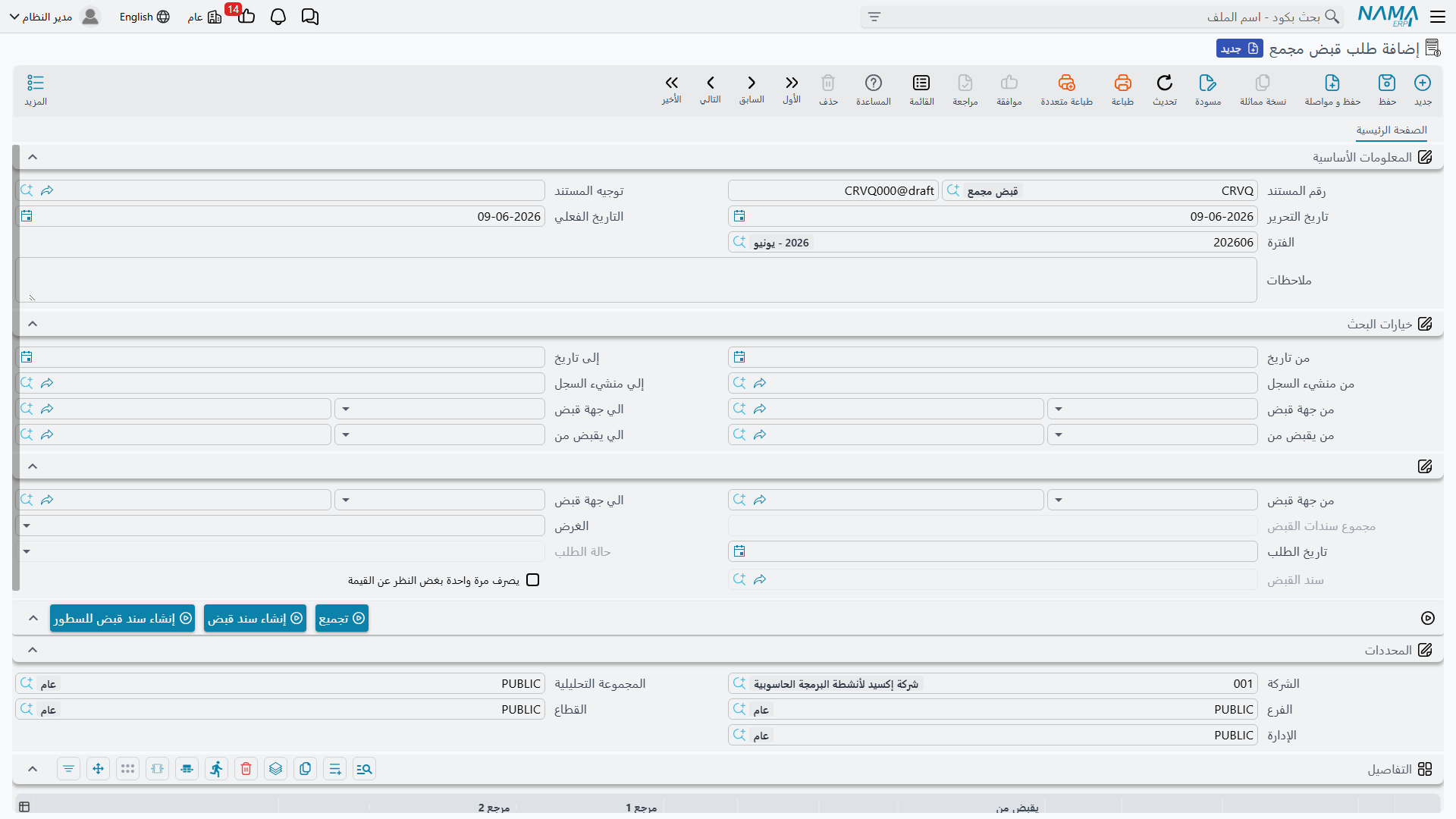
Task: Click the جديد status badge beside title
Action: 1239,49
